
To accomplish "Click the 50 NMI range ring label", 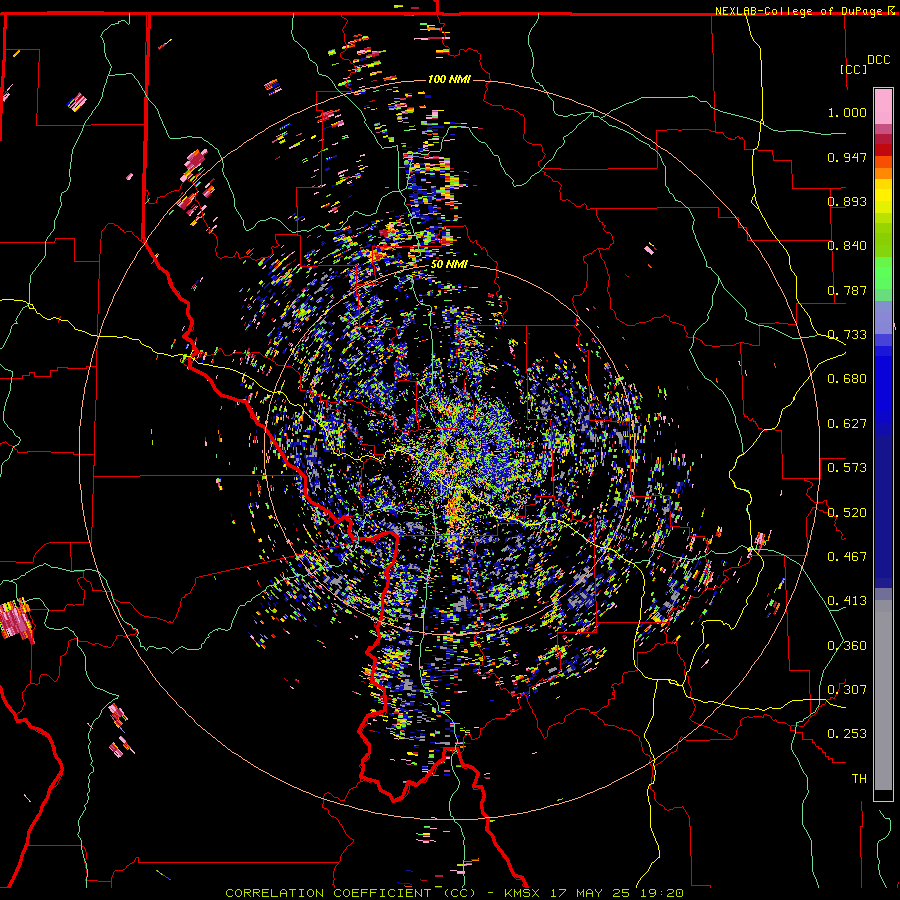I will [449, 265].
